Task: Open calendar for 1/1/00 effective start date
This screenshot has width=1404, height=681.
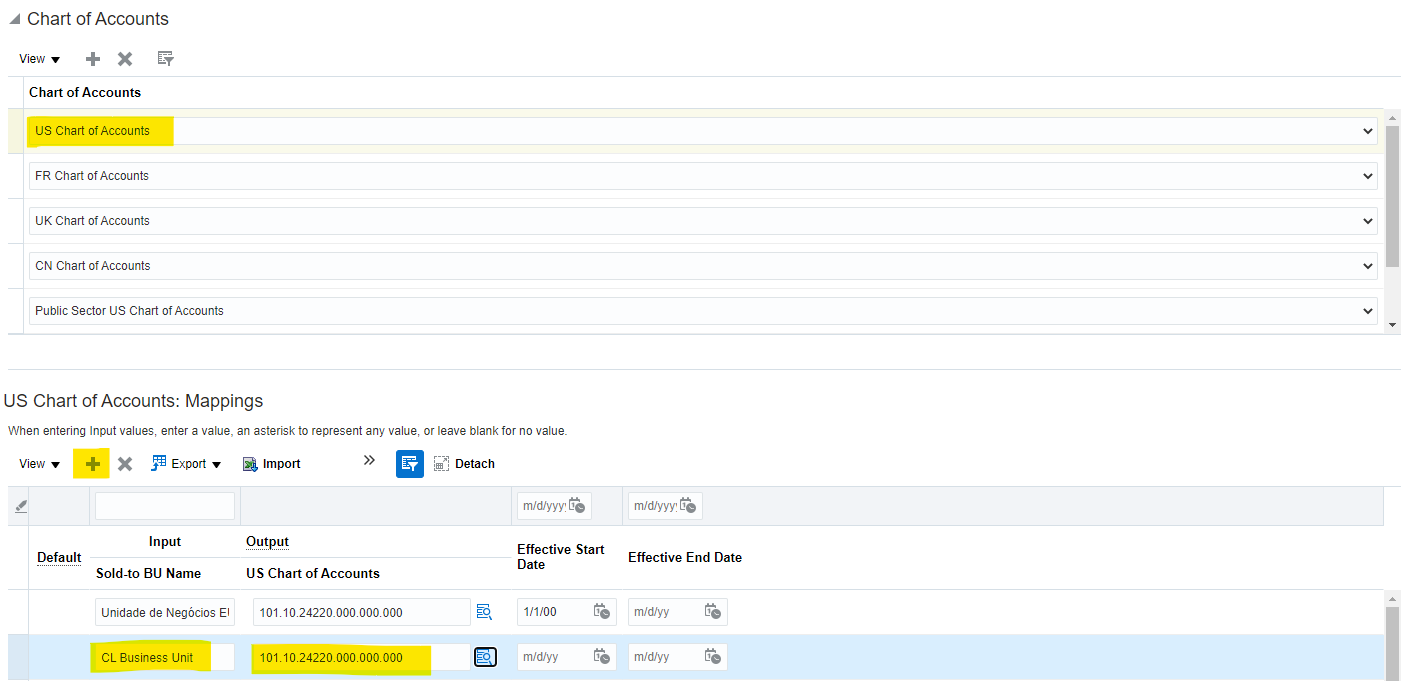Action: pyautogui.click(x=602, y=612)
